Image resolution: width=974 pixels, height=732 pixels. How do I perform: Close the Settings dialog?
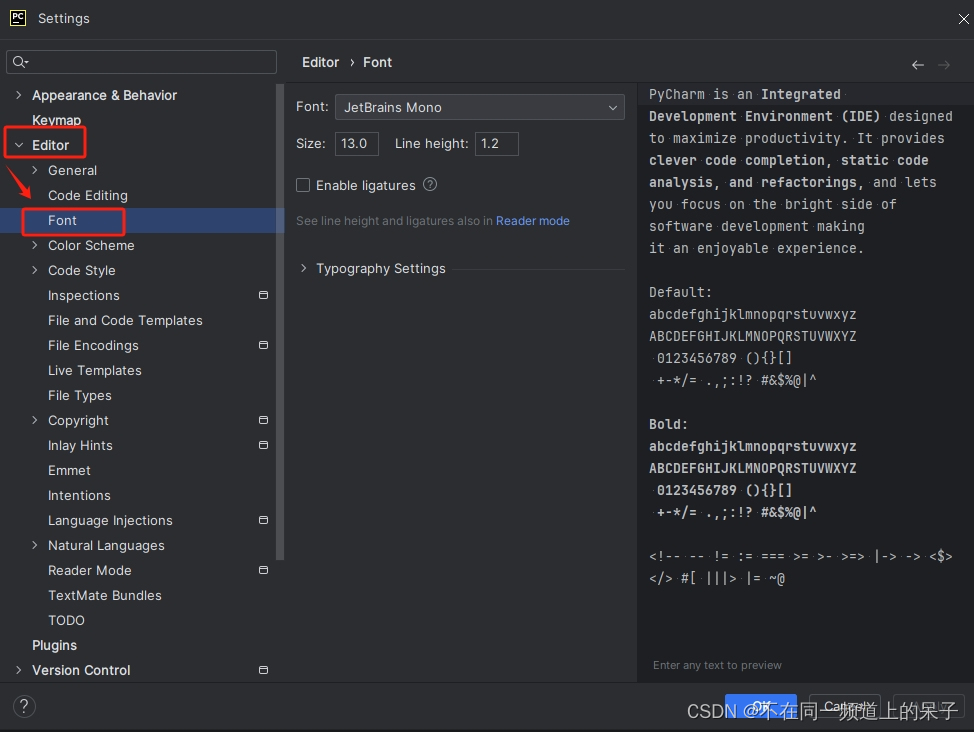point(963,19)
